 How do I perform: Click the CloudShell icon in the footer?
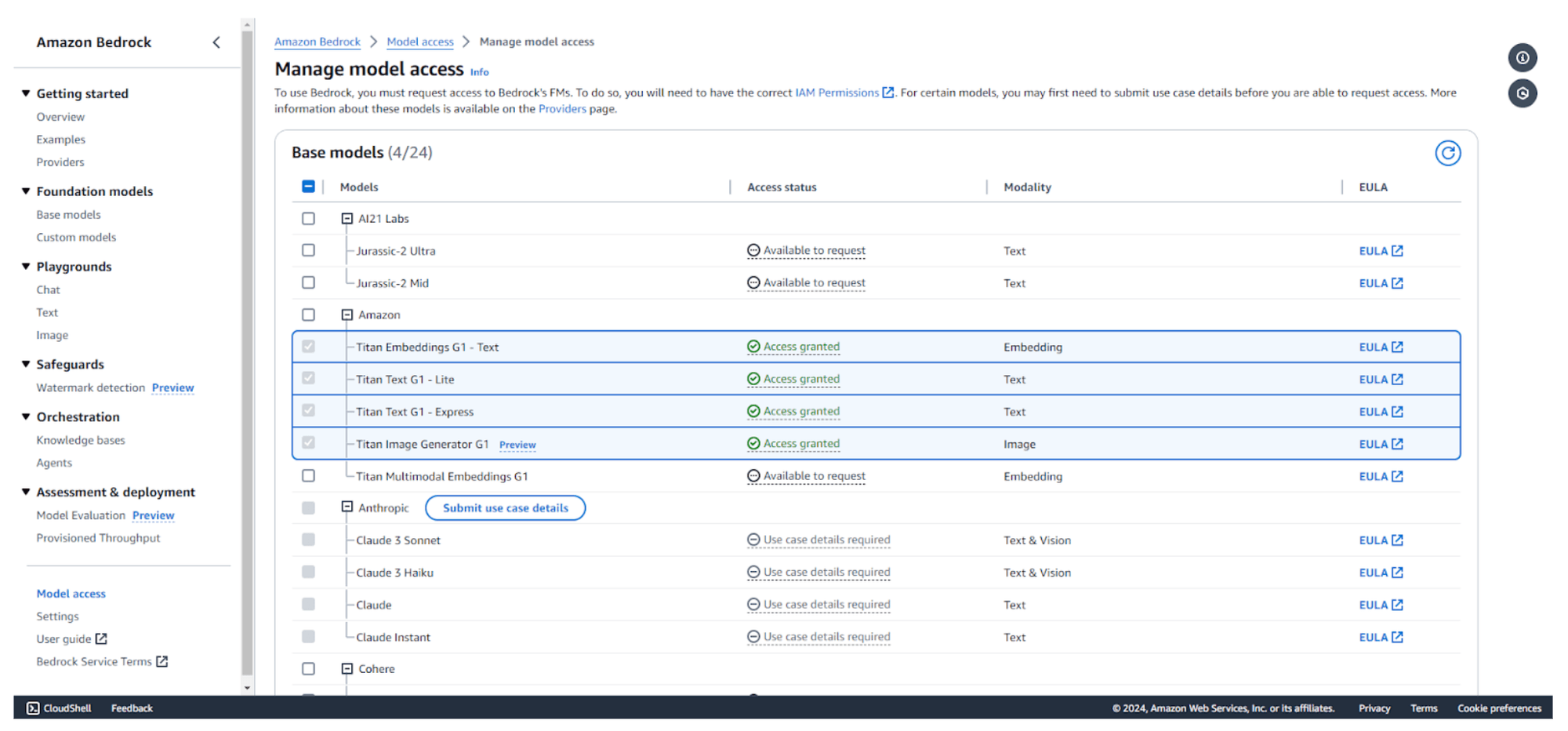pos(33,708)
